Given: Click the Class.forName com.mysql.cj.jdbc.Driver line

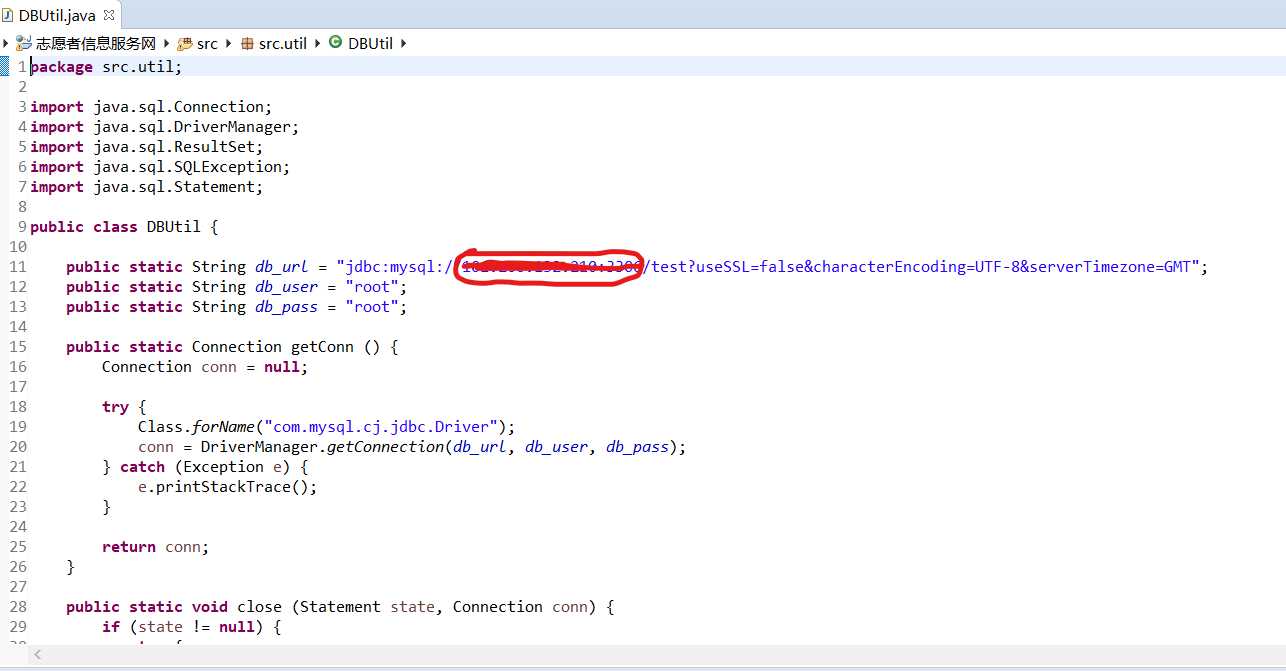Looking at the screenshot, I should pyautogui.click(x=326, y=427).
